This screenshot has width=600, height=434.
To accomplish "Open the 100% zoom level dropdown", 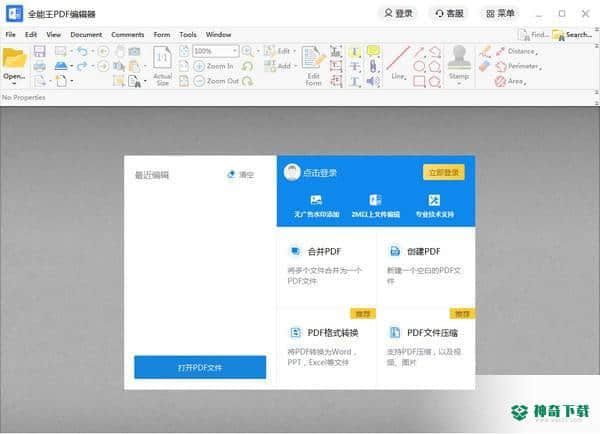I will 234,51.
